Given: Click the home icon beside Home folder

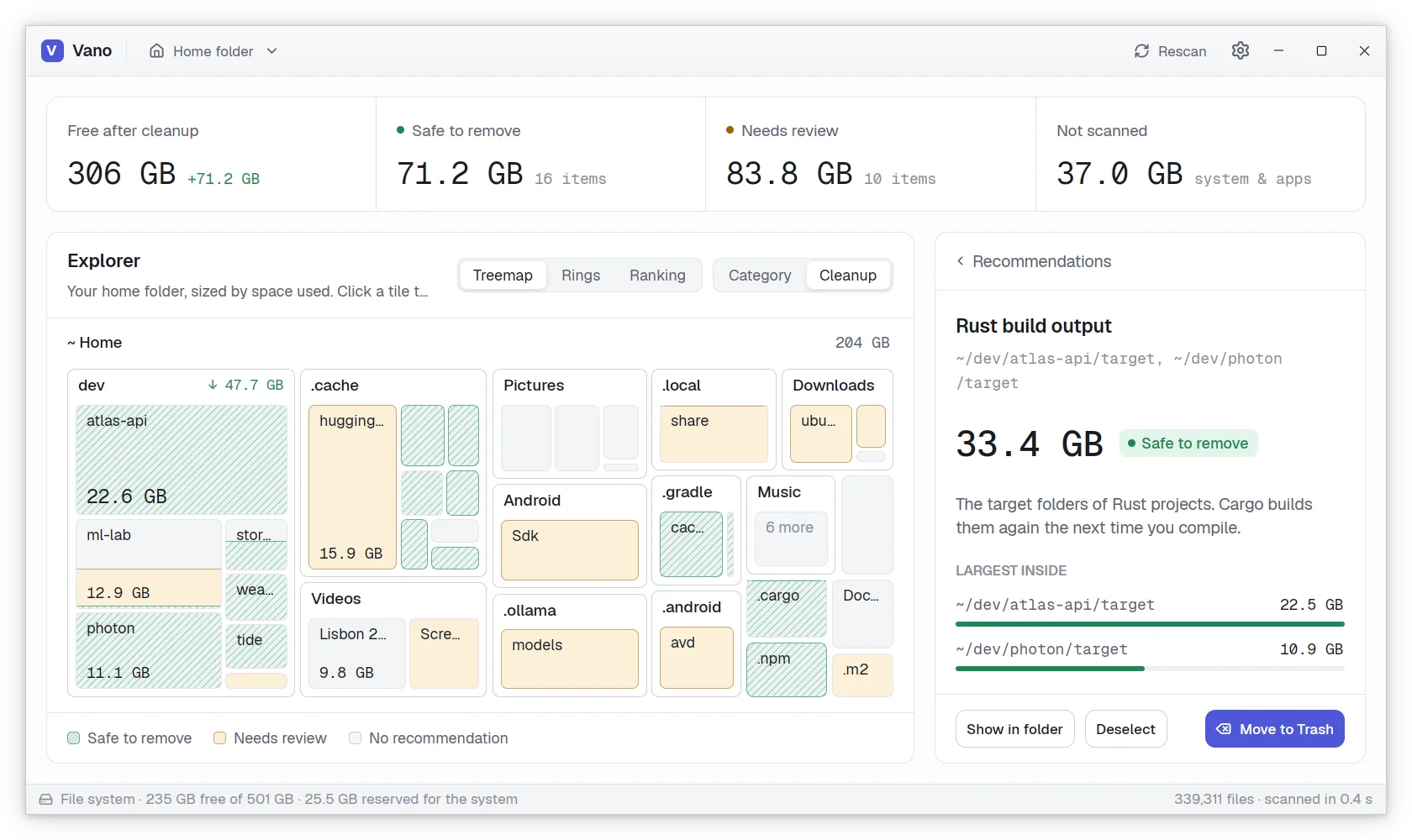Looking at the screenshot, I should [x=156, y=51].
